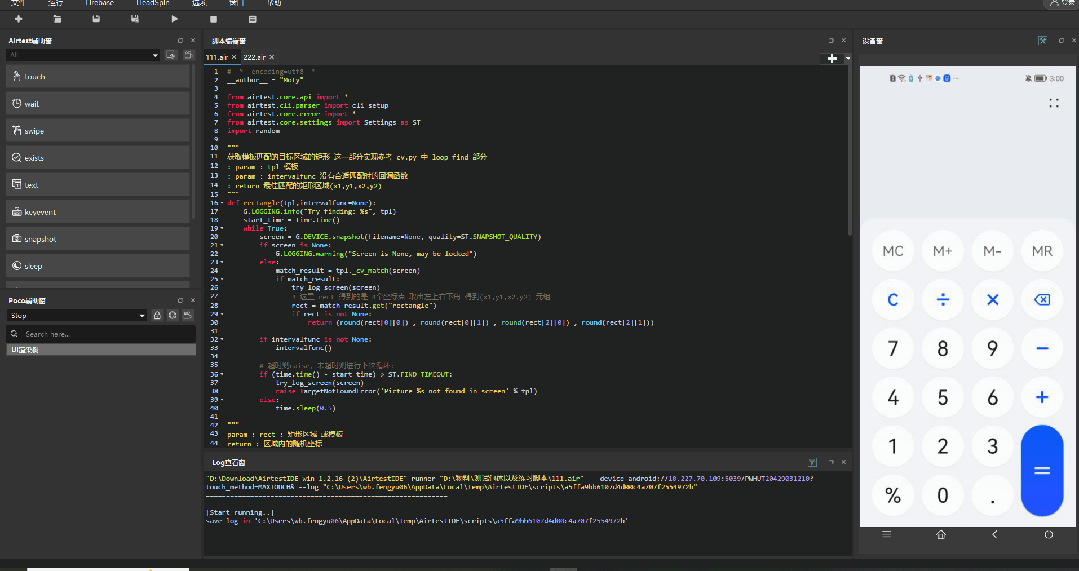Click the New script plus icon in toolbar
The height and width of the screenshot is (571, 1079).
coord(19,19)
